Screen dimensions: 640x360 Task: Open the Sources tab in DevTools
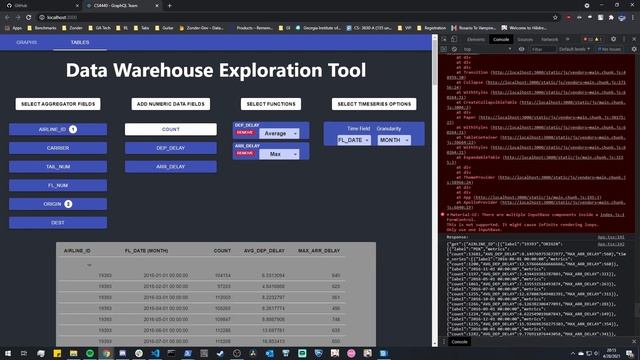(x=525, y=39)
